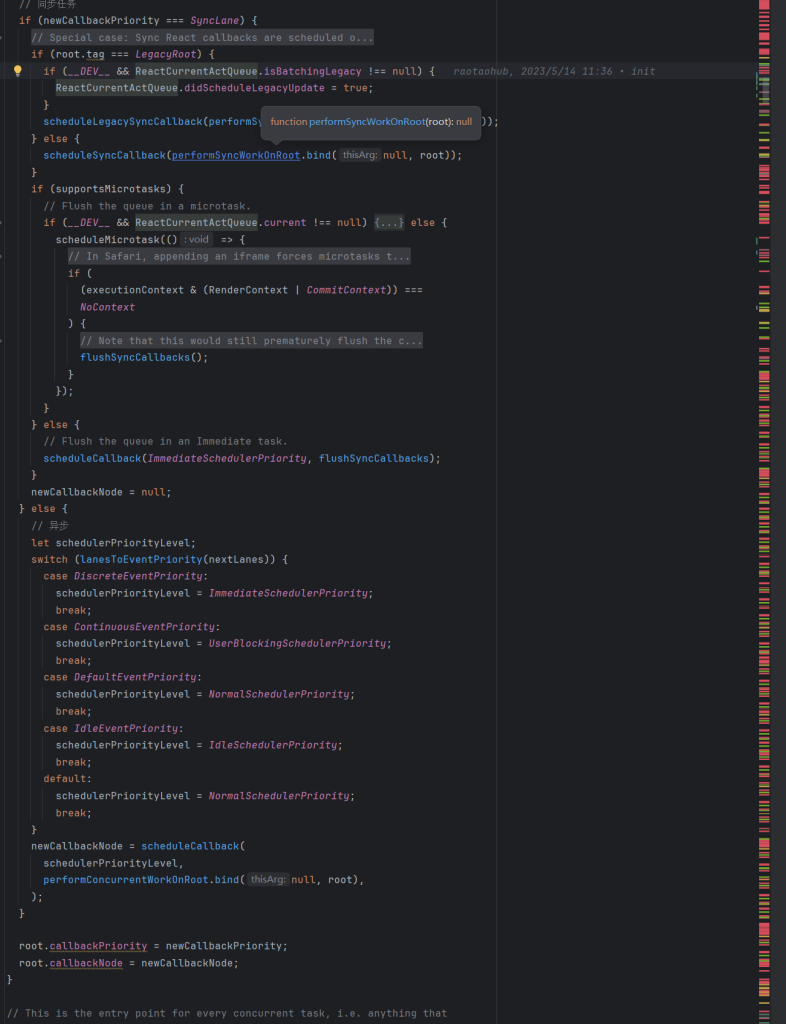Click the '// Flush the queue in a microtask.' comment
The height and width of the screenshot is (1024, 786).
click(x=148, y=206)
